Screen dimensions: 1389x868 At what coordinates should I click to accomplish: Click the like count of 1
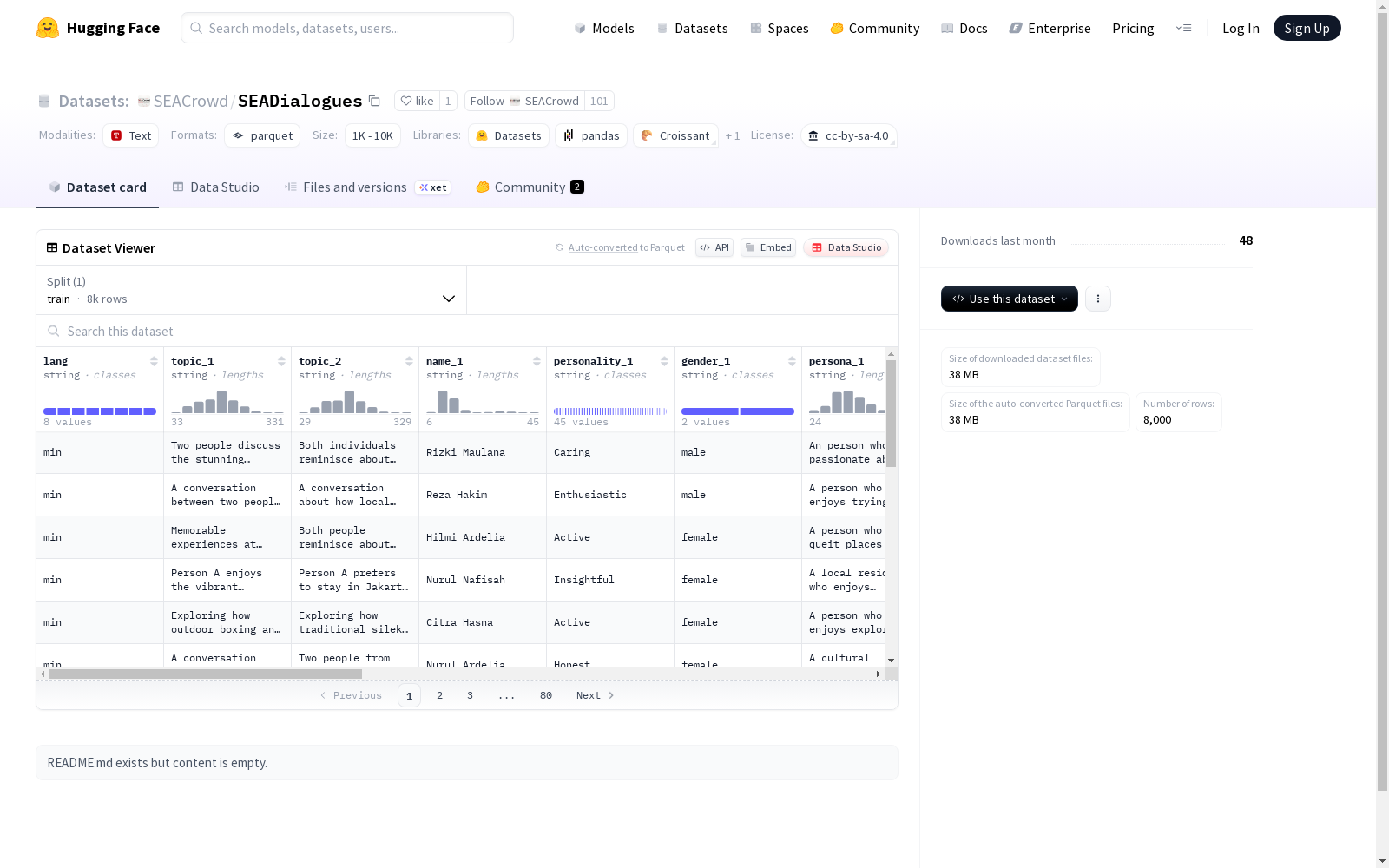point(448,101)
